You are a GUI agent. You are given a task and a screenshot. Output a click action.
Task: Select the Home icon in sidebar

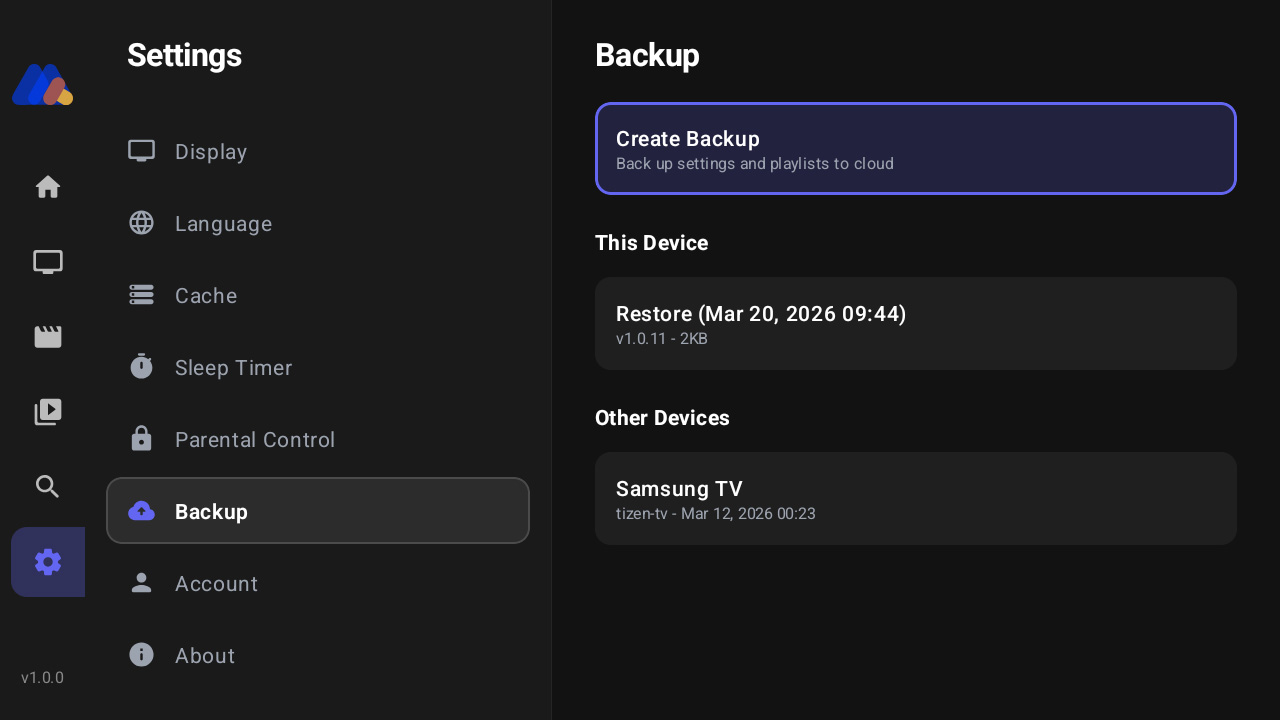[47, 187]
